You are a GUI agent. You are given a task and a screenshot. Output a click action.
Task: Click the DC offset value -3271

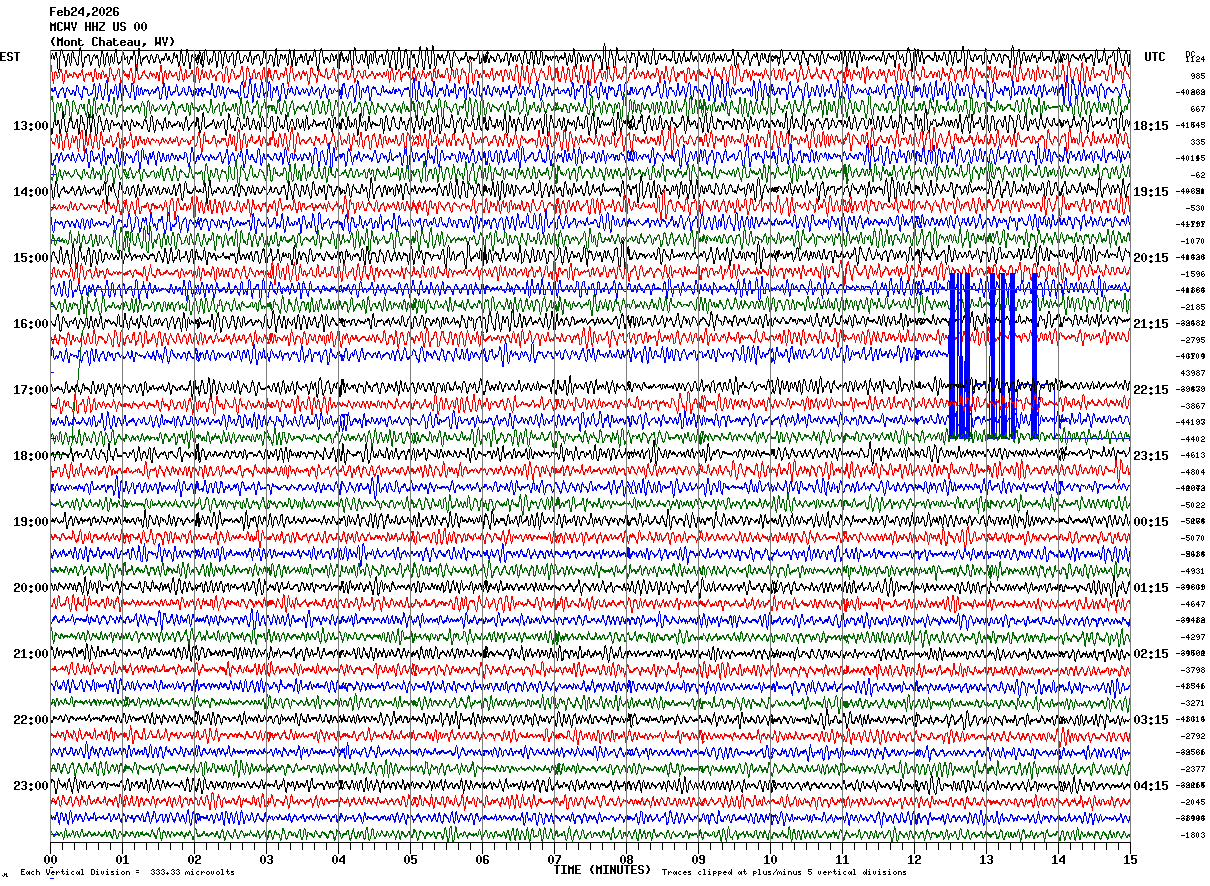click(1194, 703)
